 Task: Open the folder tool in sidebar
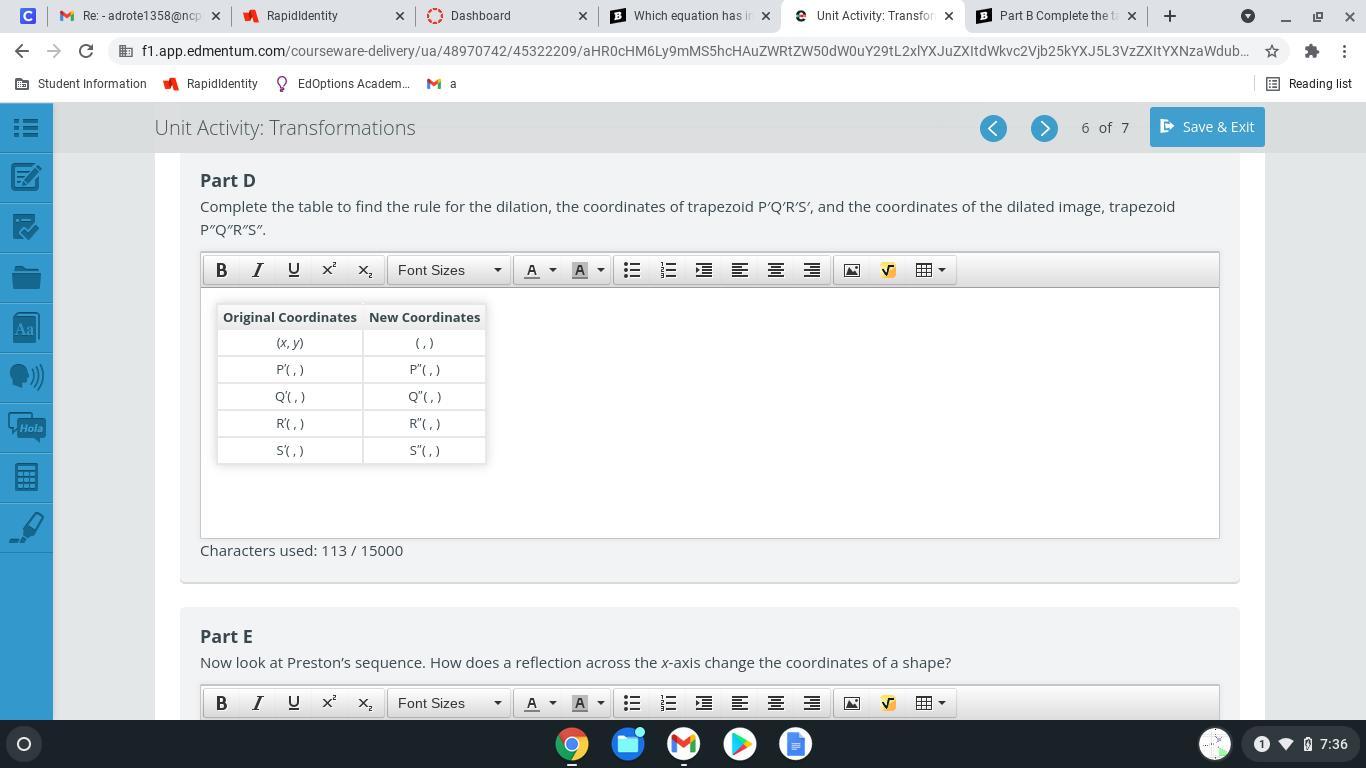pyautogui.click(x=26, y=277)
